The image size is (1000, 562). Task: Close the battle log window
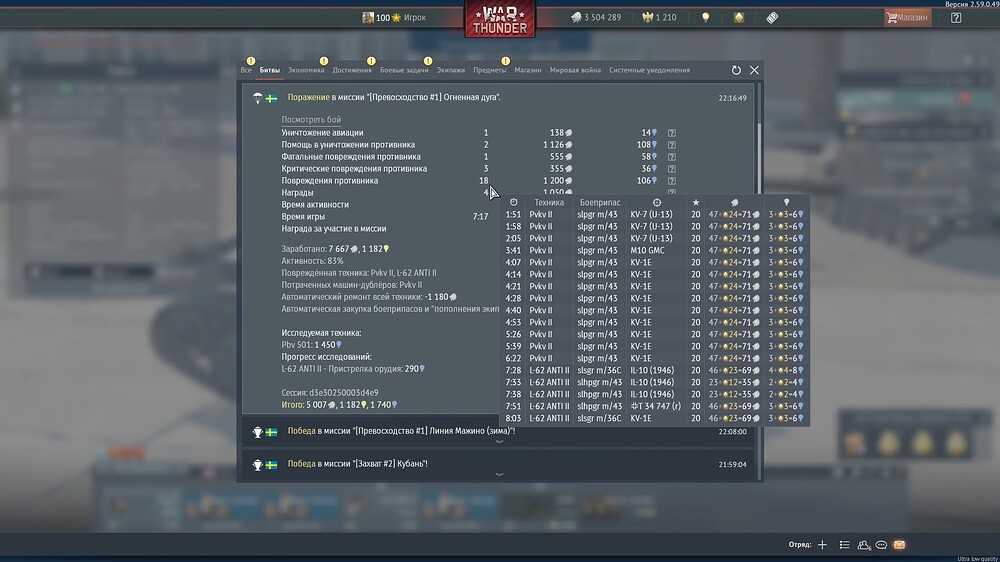point(754,70)
